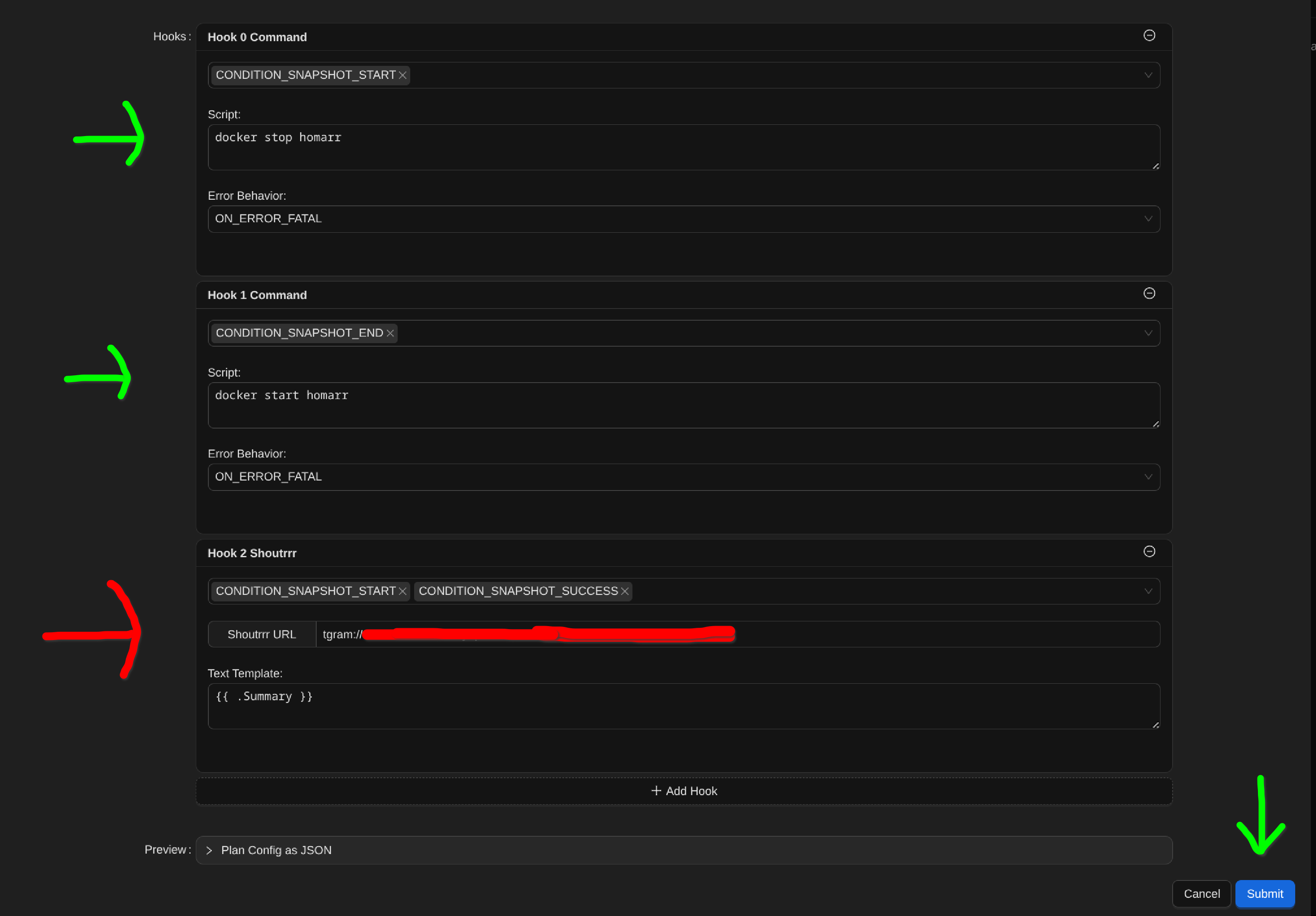This screenshot has width=1316, height=916.
Task: Remove Hook 2 Shoutrrr with minus icon
Action: tap(1149, 552)
